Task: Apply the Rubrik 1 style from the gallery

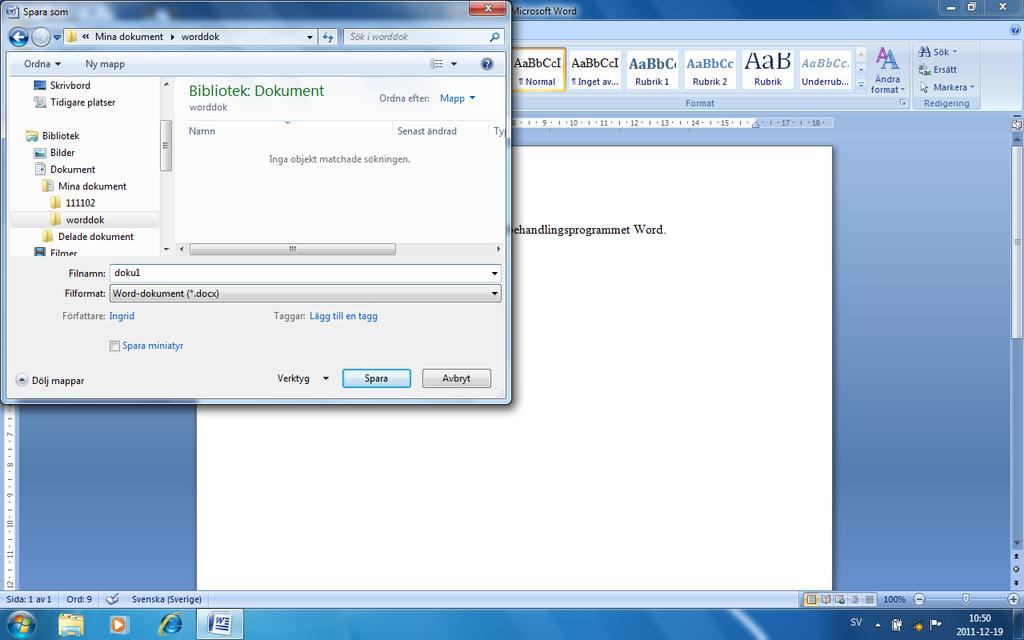Action: click(652, 70)
